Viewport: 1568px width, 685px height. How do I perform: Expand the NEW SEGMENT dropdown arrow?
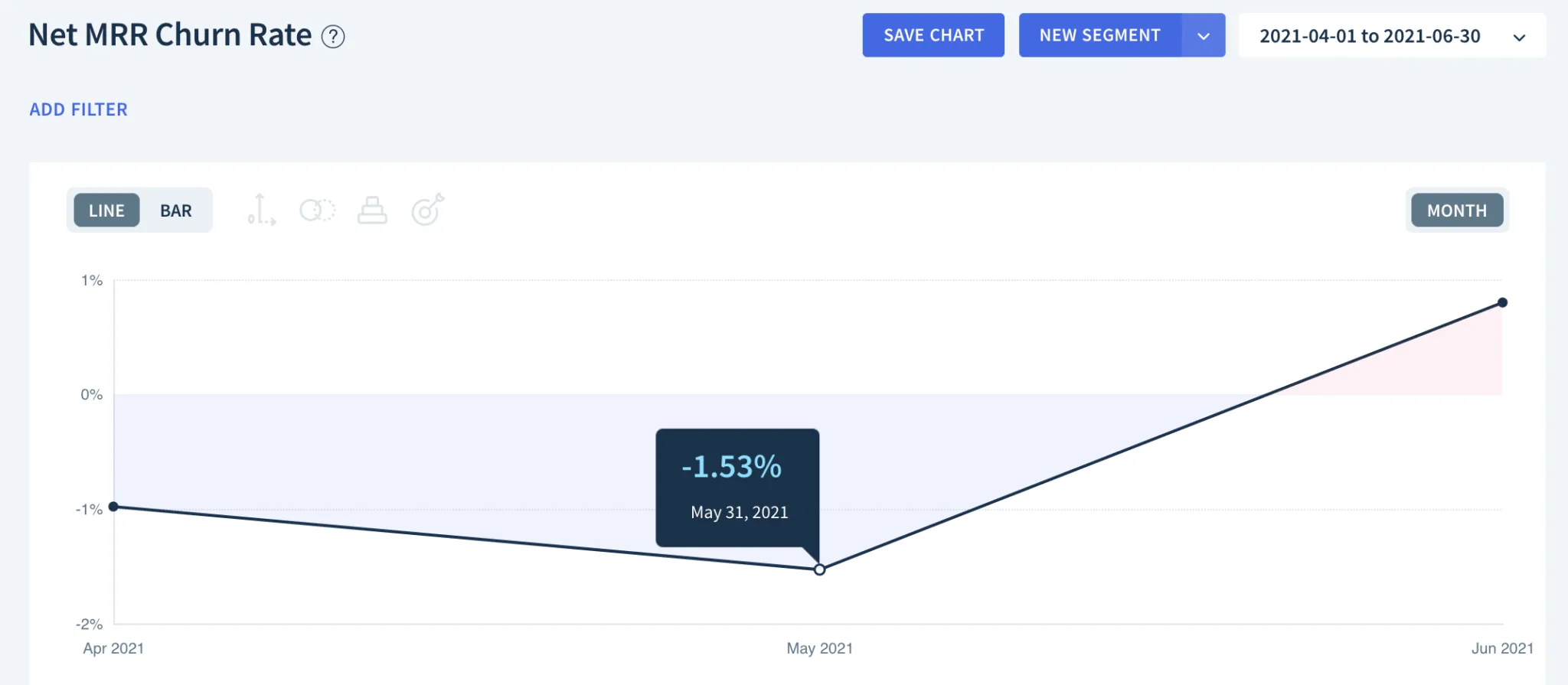tap(1204, 35)
